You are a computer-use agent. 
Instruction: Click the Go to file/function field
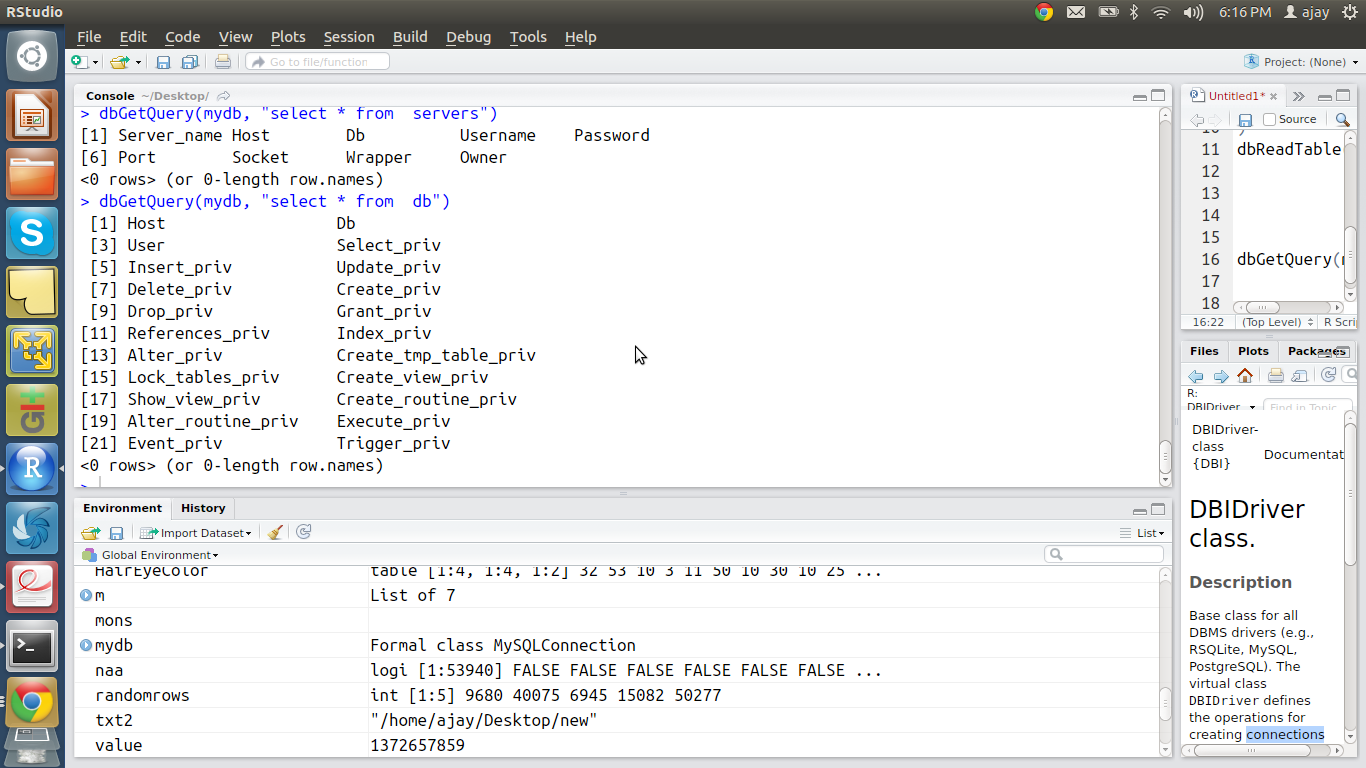[x=318, y=62]
